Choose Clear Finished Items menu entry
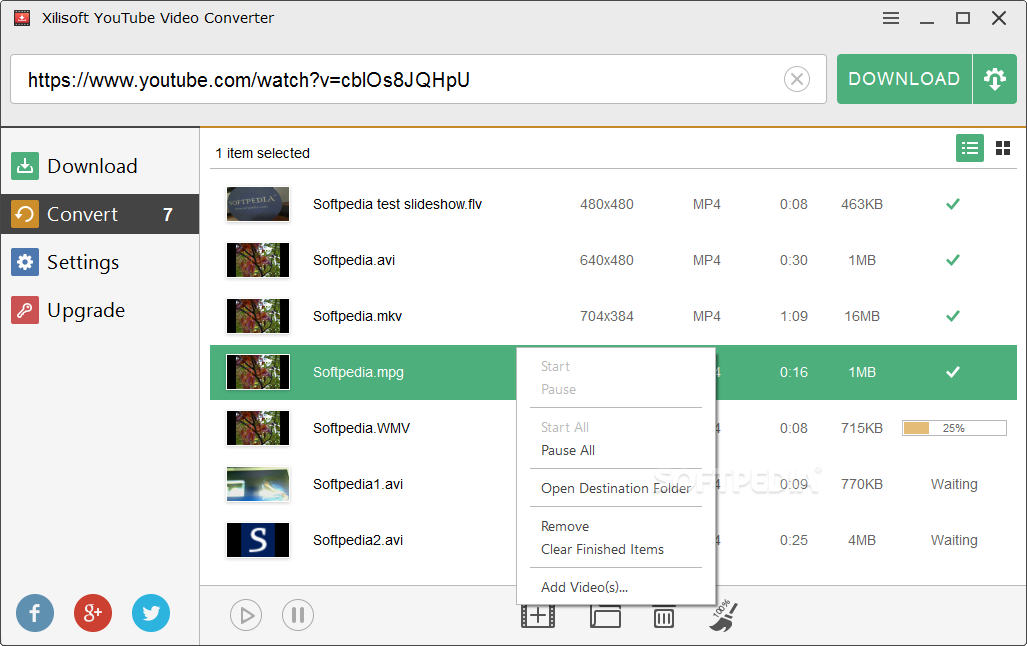The width and height of the screenshot is (1027, 646). click(602, 550)
